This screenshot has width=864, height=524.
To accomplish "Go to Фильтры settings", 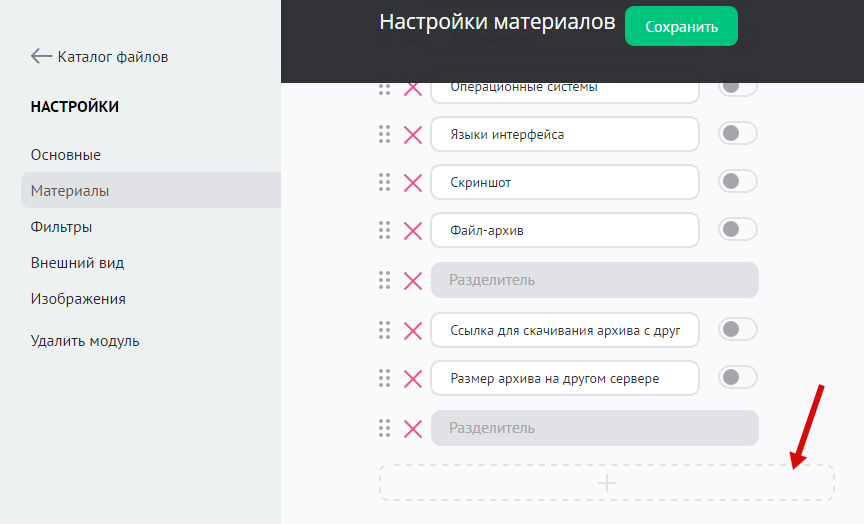I will [62, 227].
